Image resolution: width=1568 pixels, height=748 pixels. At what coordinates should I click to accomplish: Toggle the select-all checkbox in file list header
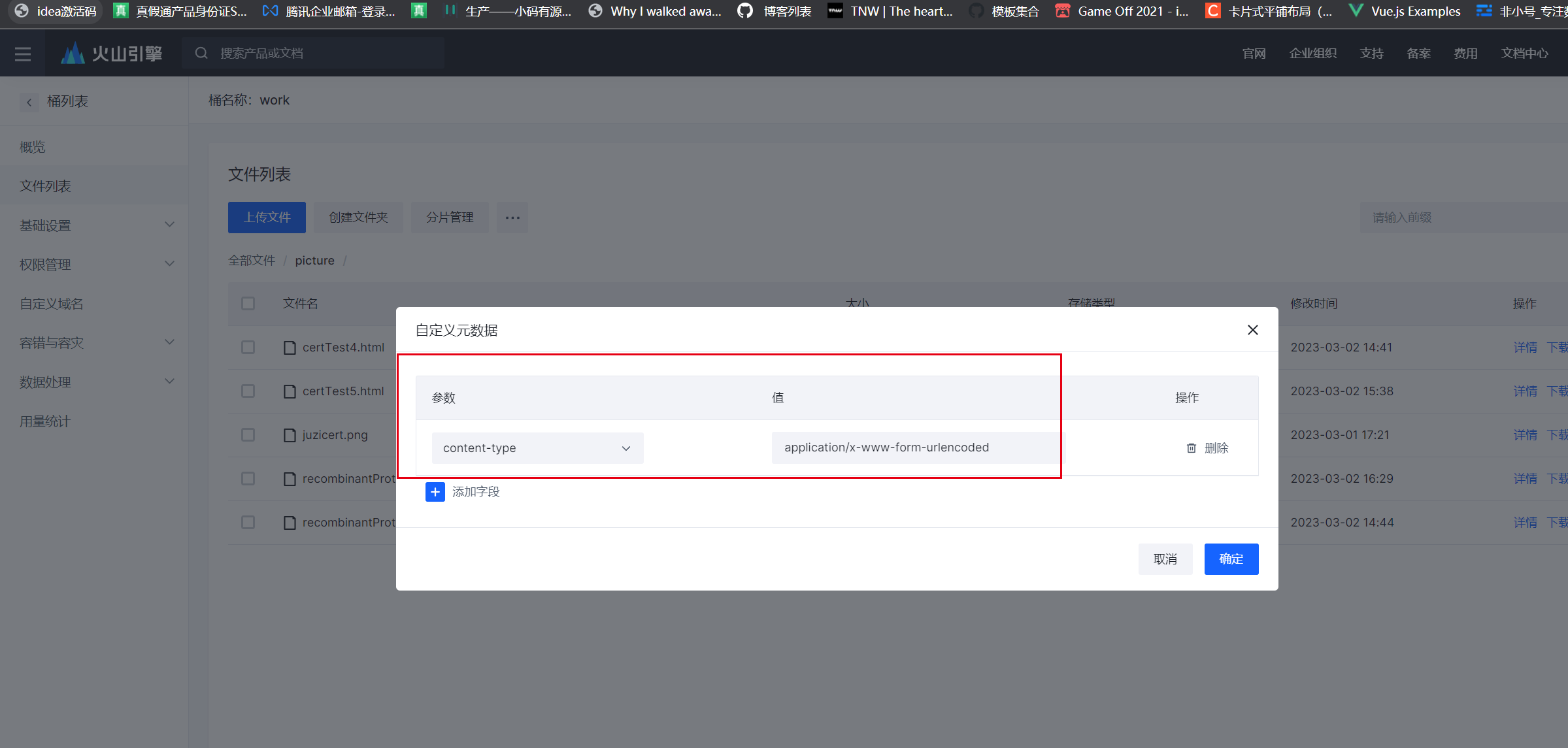(x=248, y=303)
